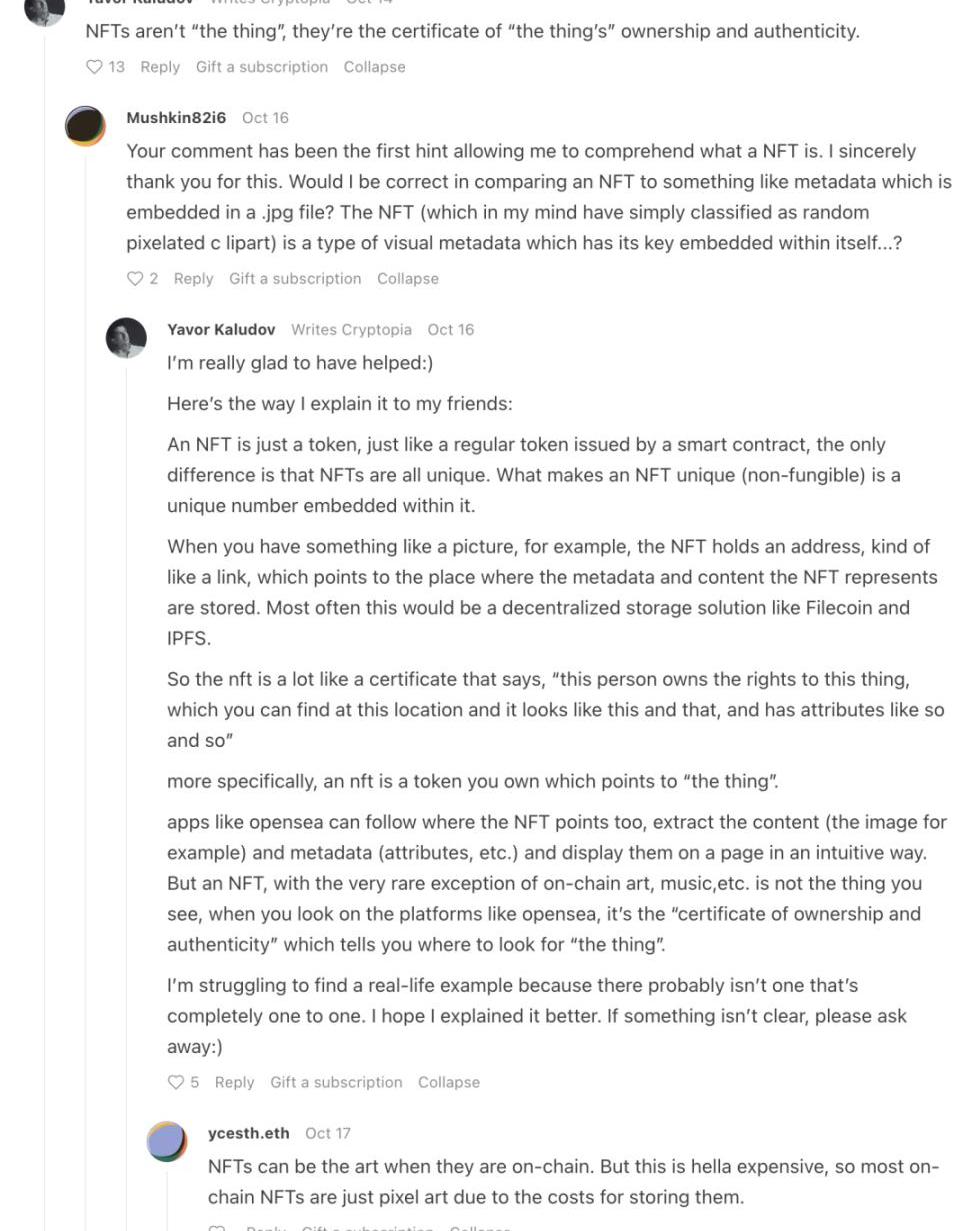Gift a subscription under Yavor's long reply
The height and width of the screenshot is (1231, 972).
(x=336, y=1082)
